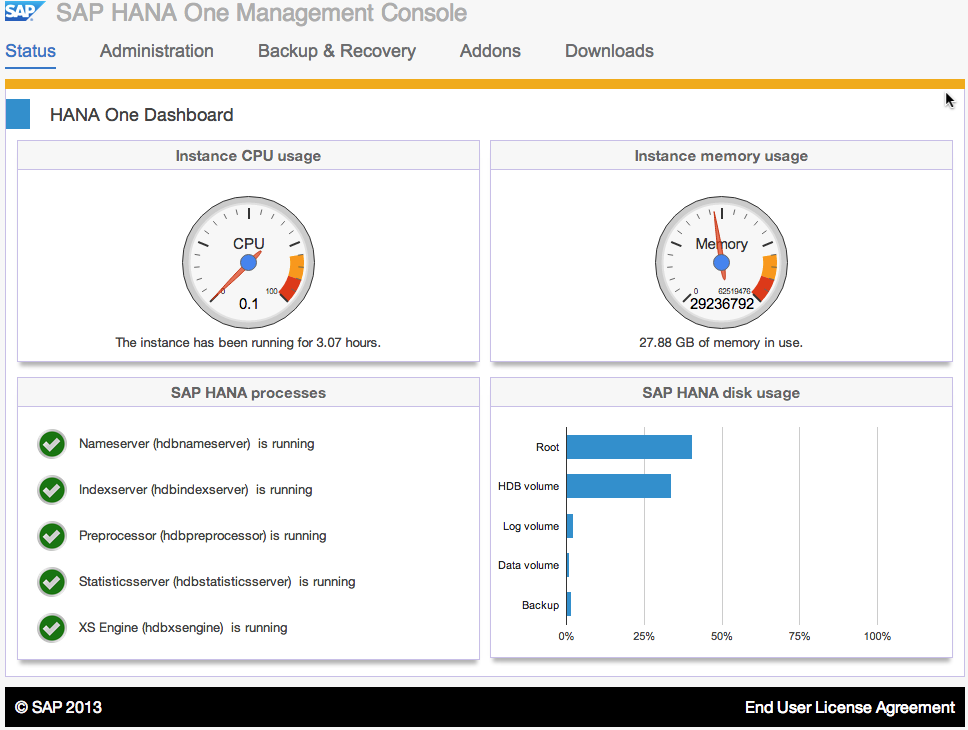Image resolution: width=968 pixels, height=730 pixels.
Task: Click the green check icon for Preprocessor
Action: coord(52,535)
